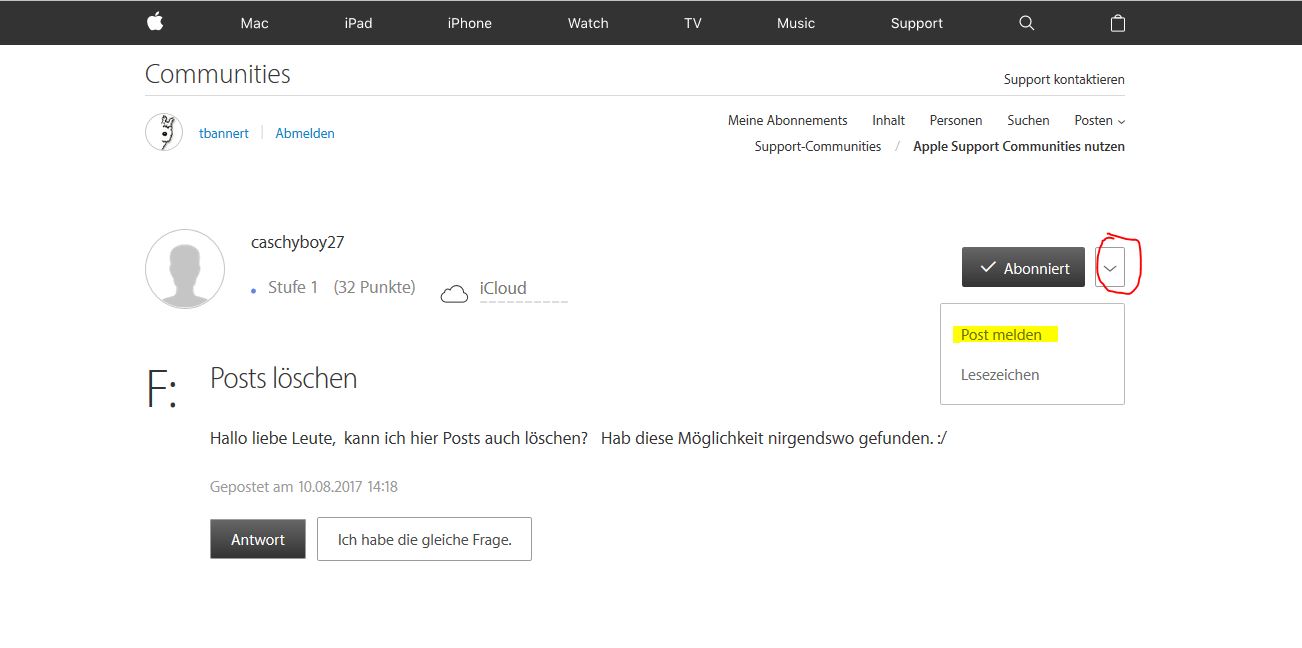Select Lesezeichen from the menu
Image resolution: width=1302 pixels, height=648 pixels.
tap(1000, 375)
